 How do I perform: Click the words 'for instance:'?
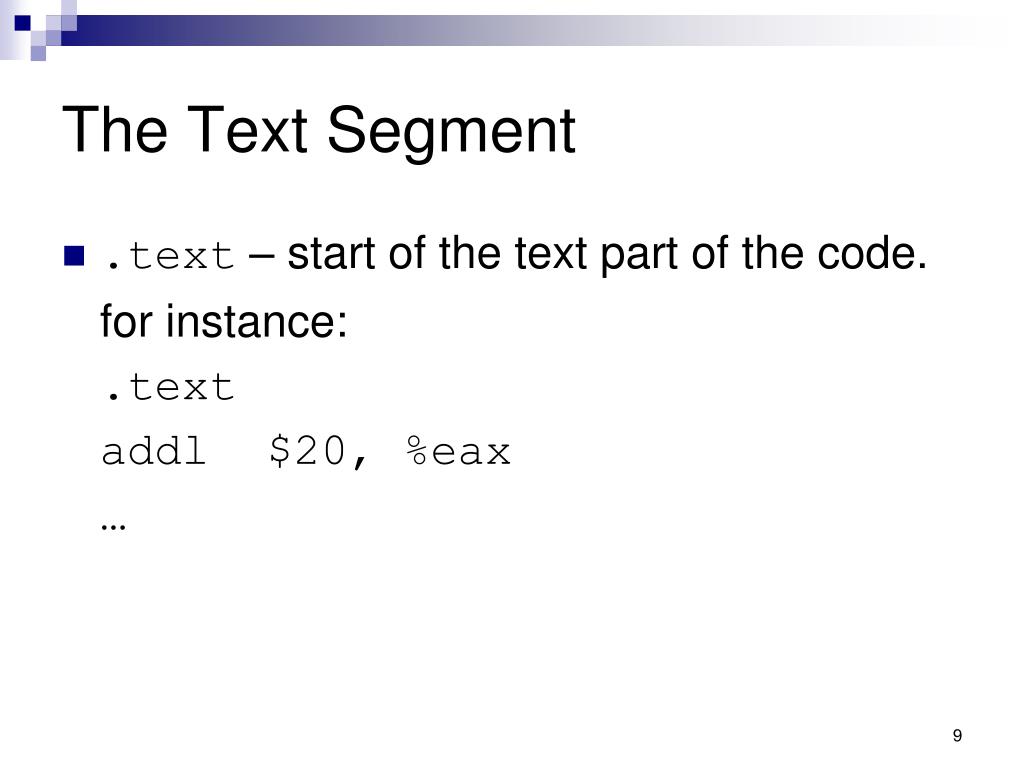[x=224, y=321]
